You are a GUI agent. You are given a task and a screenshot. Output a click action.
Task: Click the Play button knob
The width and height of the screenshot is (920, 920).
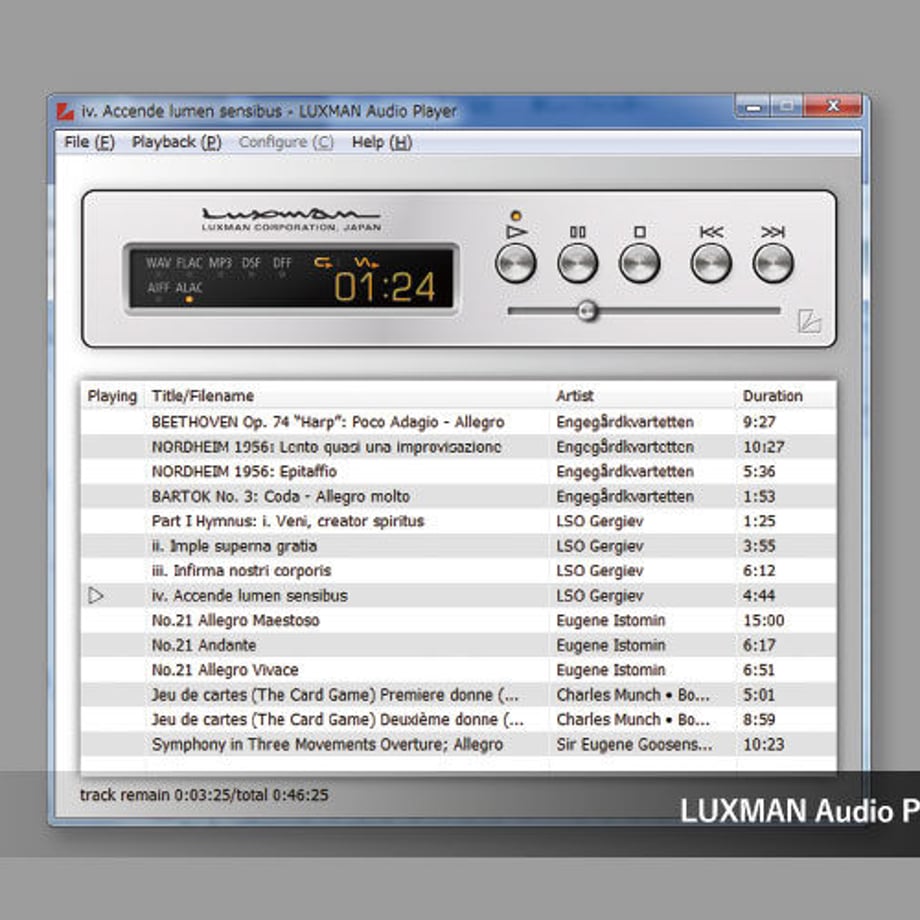click(x=515, y=263)
